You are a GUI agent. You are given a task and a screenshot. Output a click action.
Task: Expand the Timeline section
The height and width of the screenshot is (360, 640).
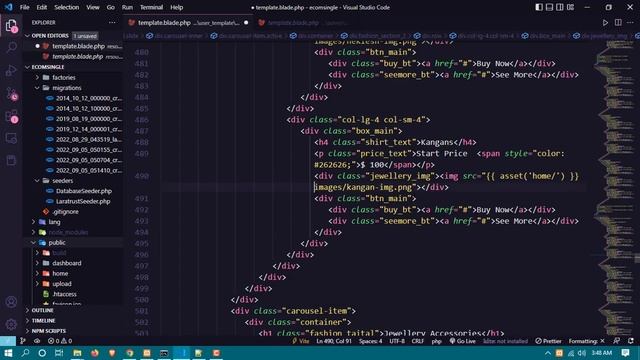pyautogui.click(x=43, y=321)
